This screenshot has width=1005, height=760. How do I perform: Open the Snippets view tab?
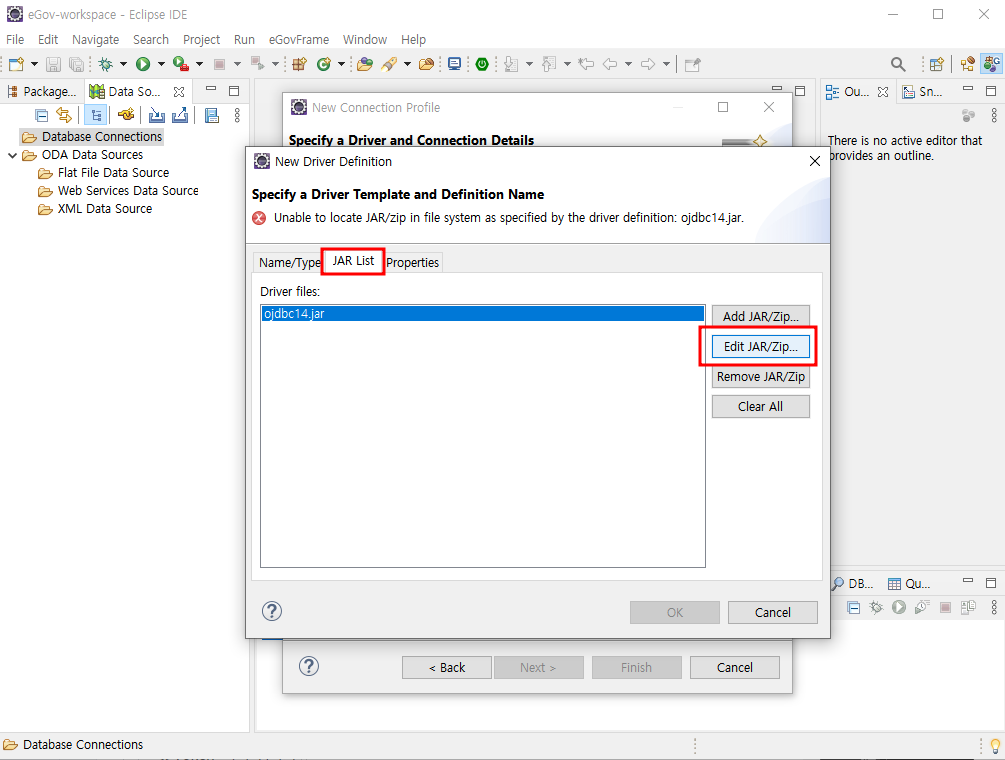(923, 92)
